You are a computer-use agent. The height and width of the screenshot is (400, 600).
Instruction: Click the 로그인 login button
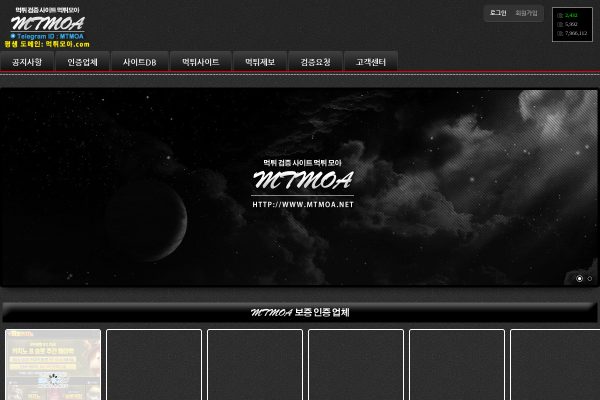point(498,13)
